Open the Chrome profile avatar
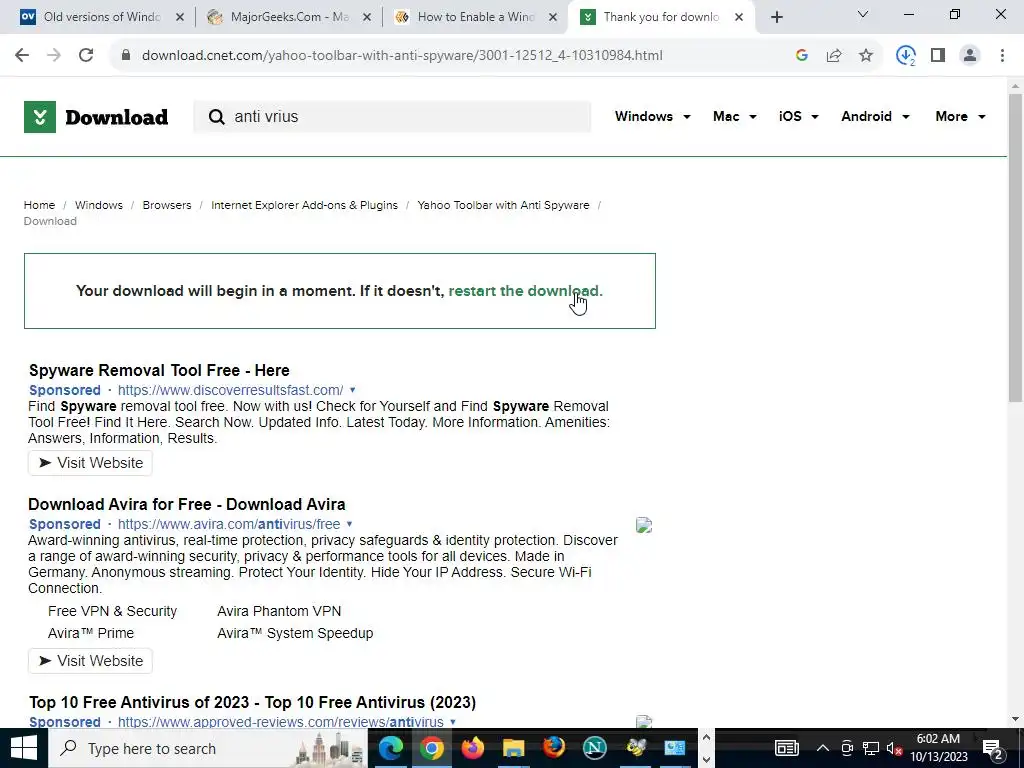The width and height of the screenshot is (1024, 768). pyautogui.click(x=970, y=56)
